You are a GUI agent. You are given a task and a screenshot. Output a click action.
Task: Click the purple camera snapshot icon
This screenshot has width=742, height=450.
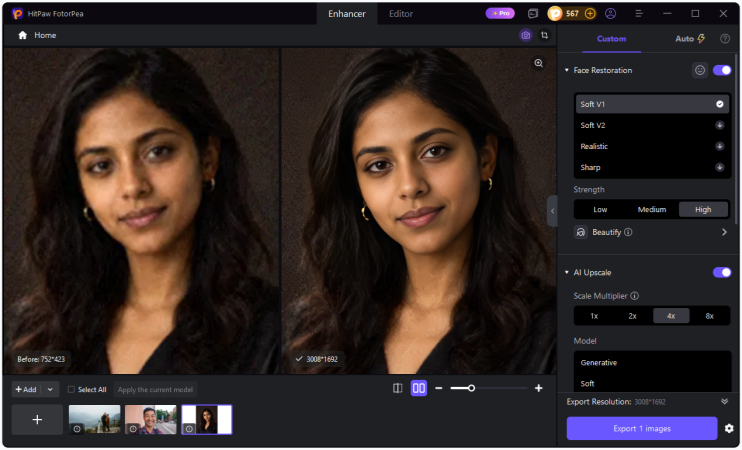pyautogui.click(x=525, y=35)
